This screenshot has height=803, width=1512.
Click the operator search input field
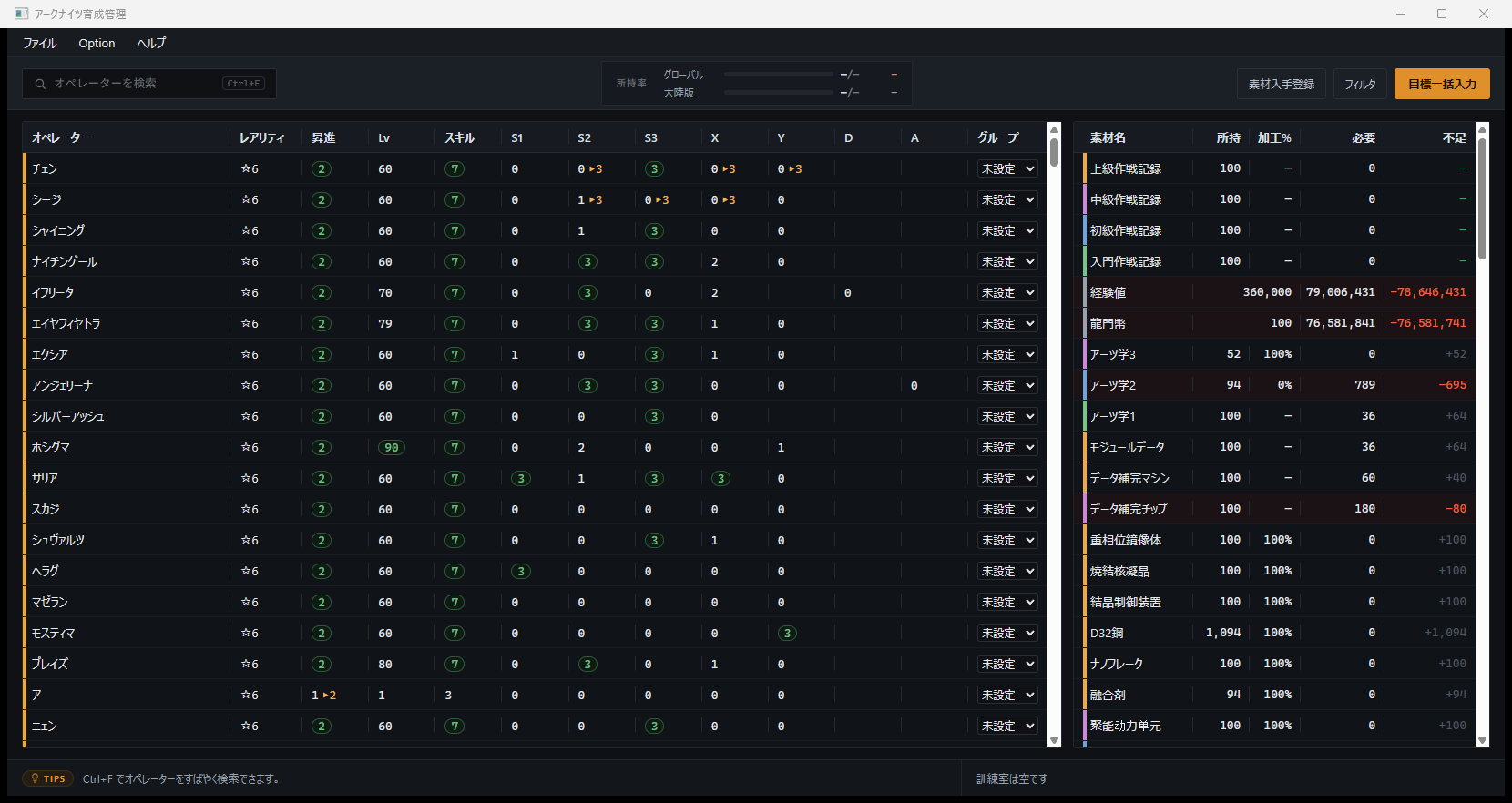tap(149, 84)
